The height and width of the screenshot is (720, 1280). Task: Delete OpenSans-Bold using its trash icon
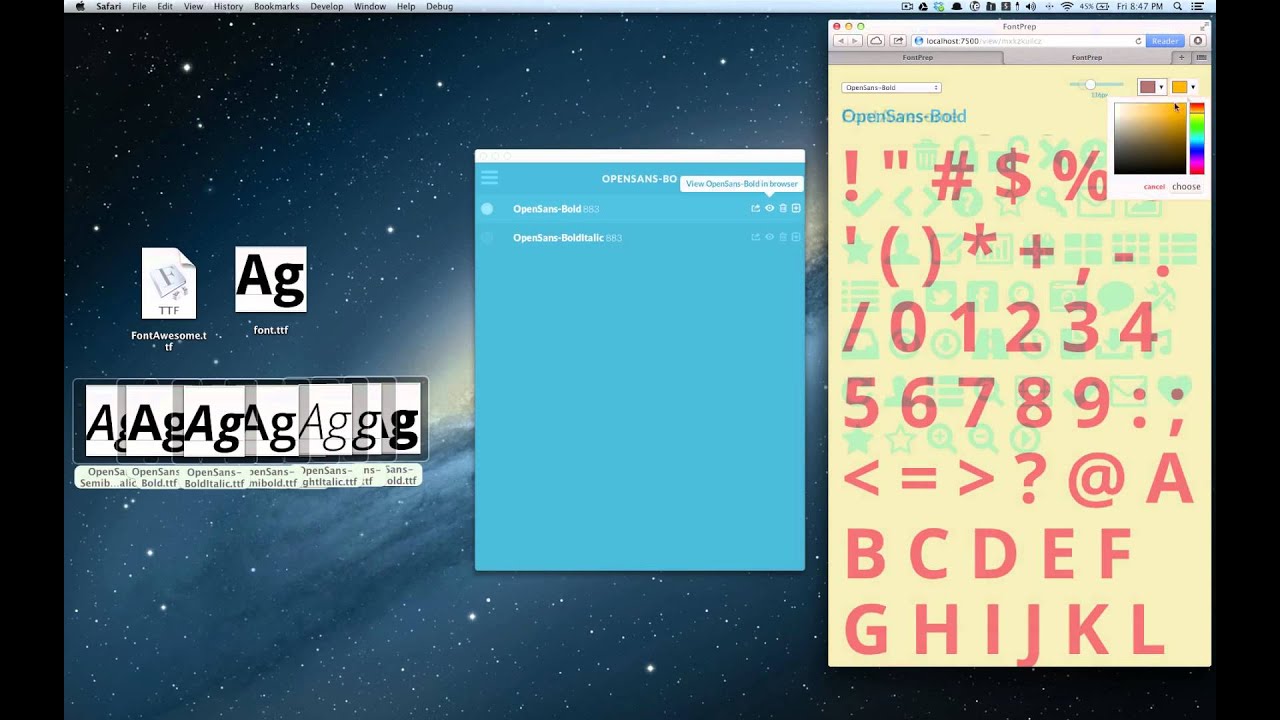click(783, 208)
